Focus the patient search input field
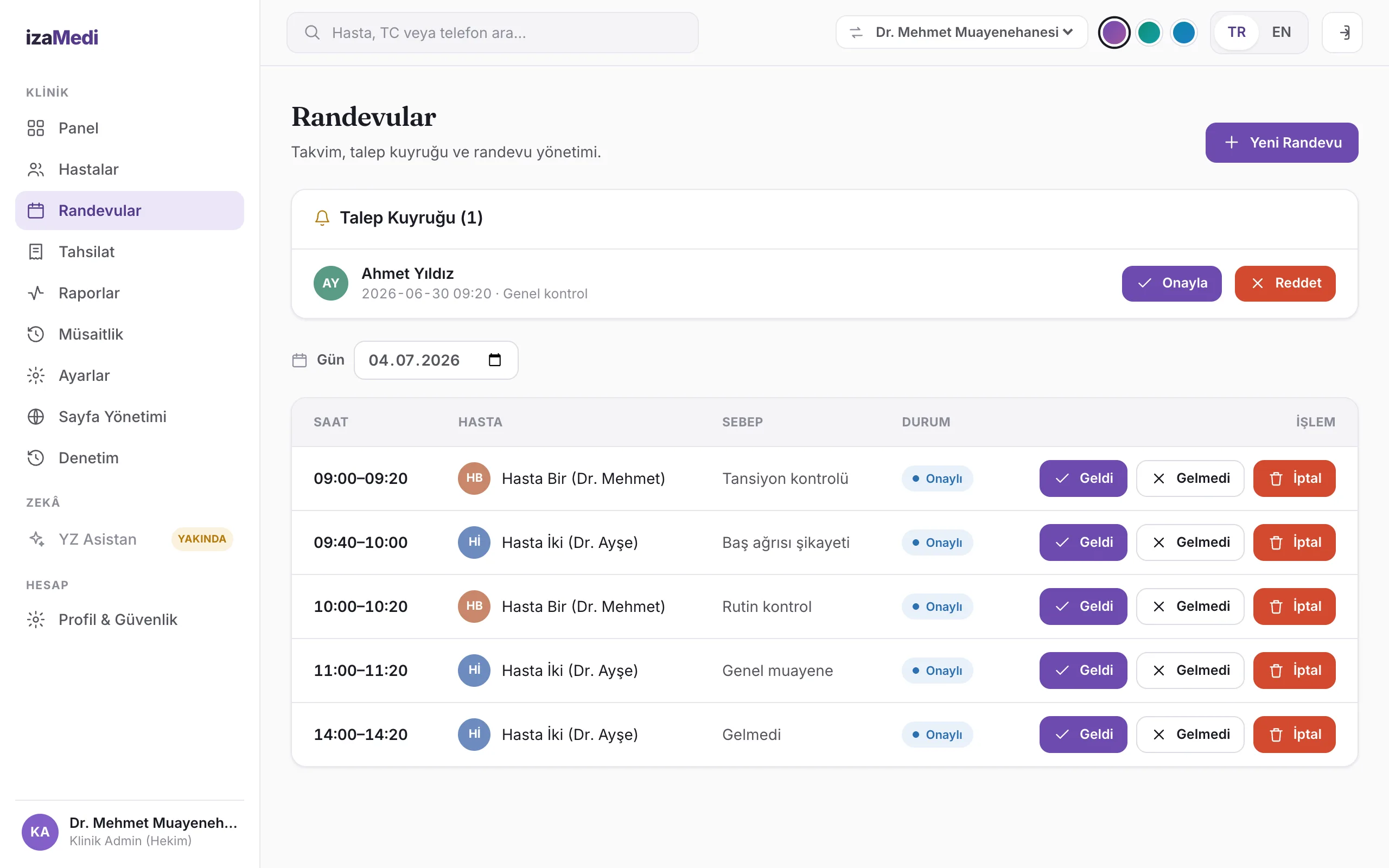Image resolution: width=1389 pixels, height=868 pixels. (493, 33)
